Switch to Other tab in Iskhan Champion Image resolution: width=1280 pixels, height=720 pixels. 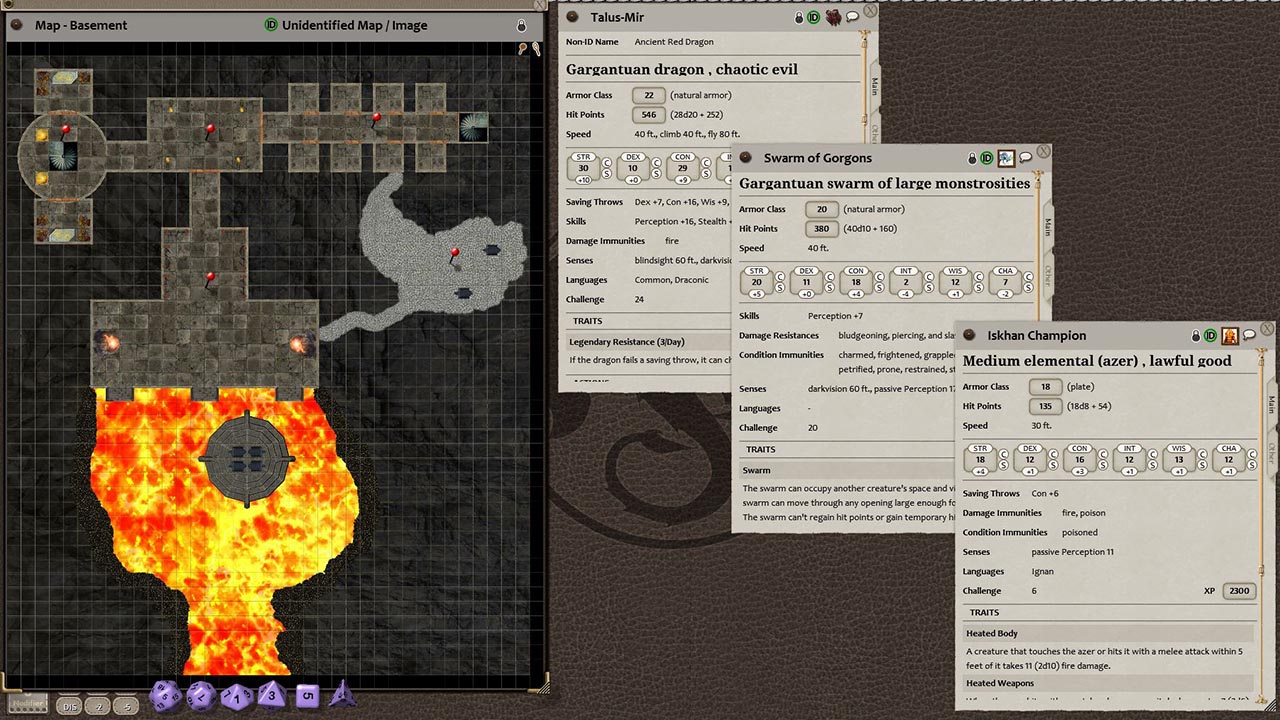click(x=1270, y=452)
